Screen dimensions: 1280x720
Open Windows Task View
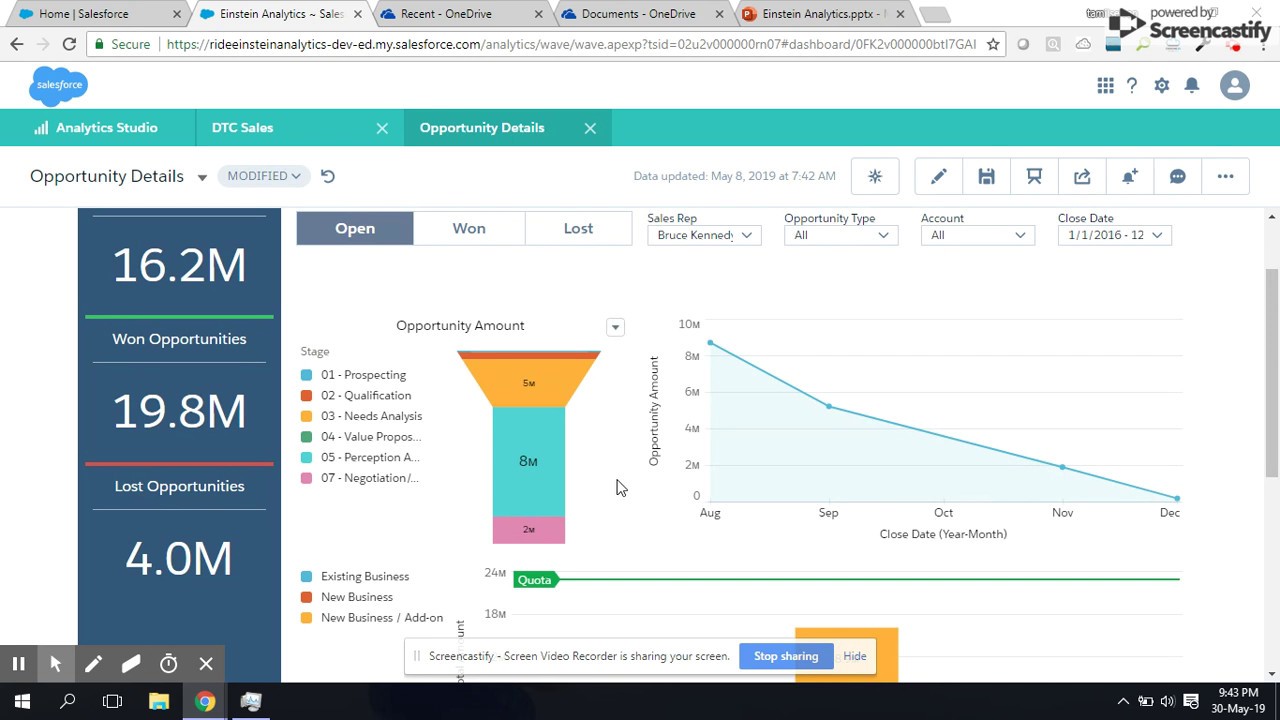pyautogui.click(x=113, y=701)
